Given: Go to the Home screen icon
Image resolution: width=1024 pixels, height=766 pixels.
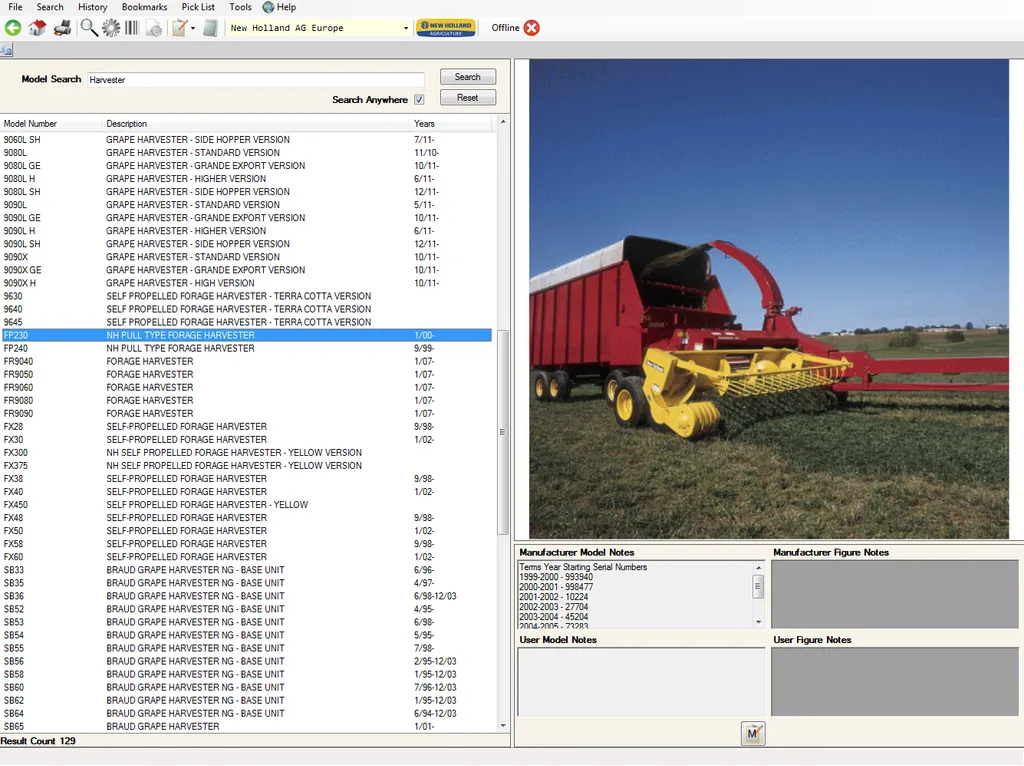Looking at the screenshot, I should coord(38,28).
